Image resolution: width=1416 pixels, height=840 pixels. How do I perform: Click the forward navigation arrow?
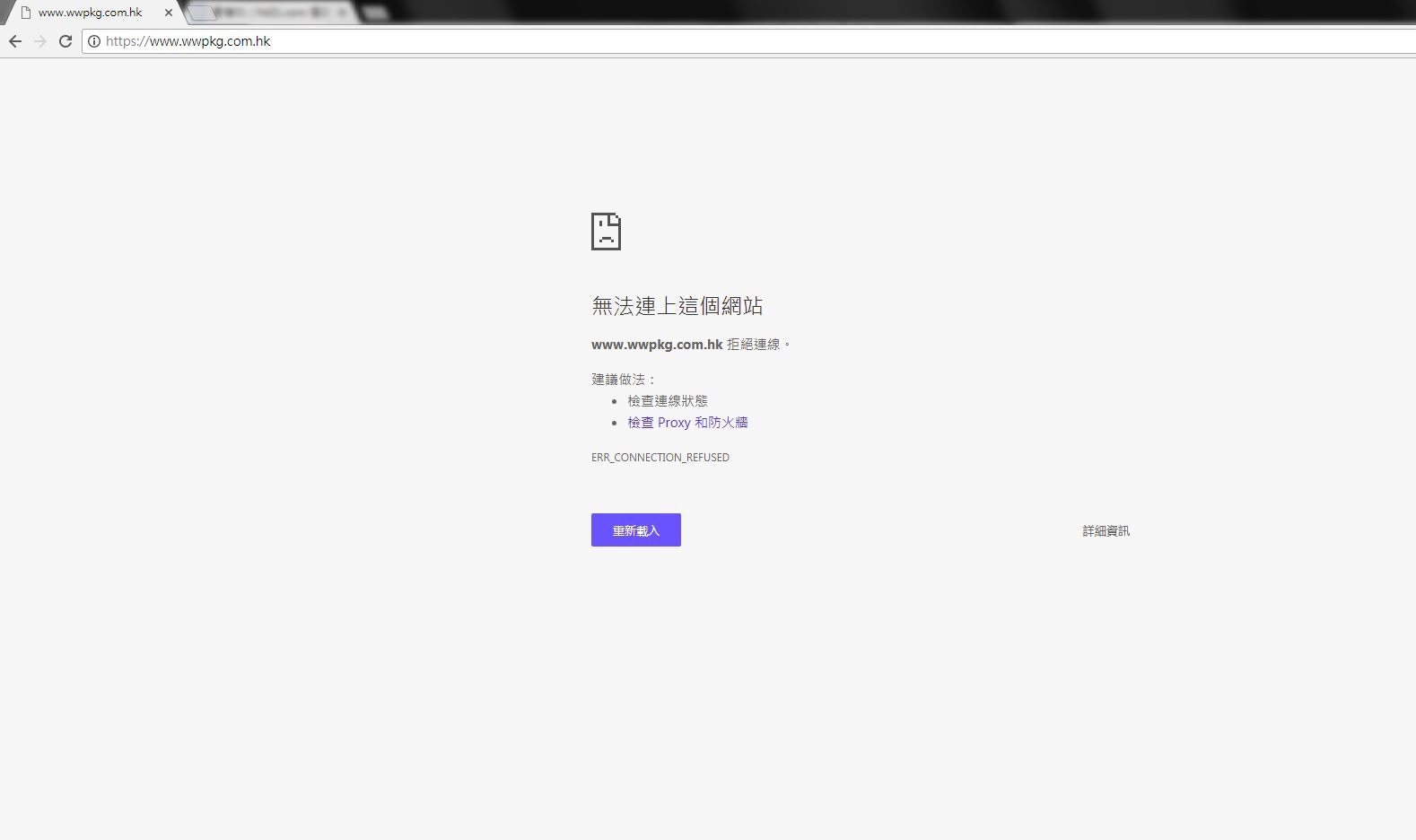pyautogui.click(x=40, y=41)
